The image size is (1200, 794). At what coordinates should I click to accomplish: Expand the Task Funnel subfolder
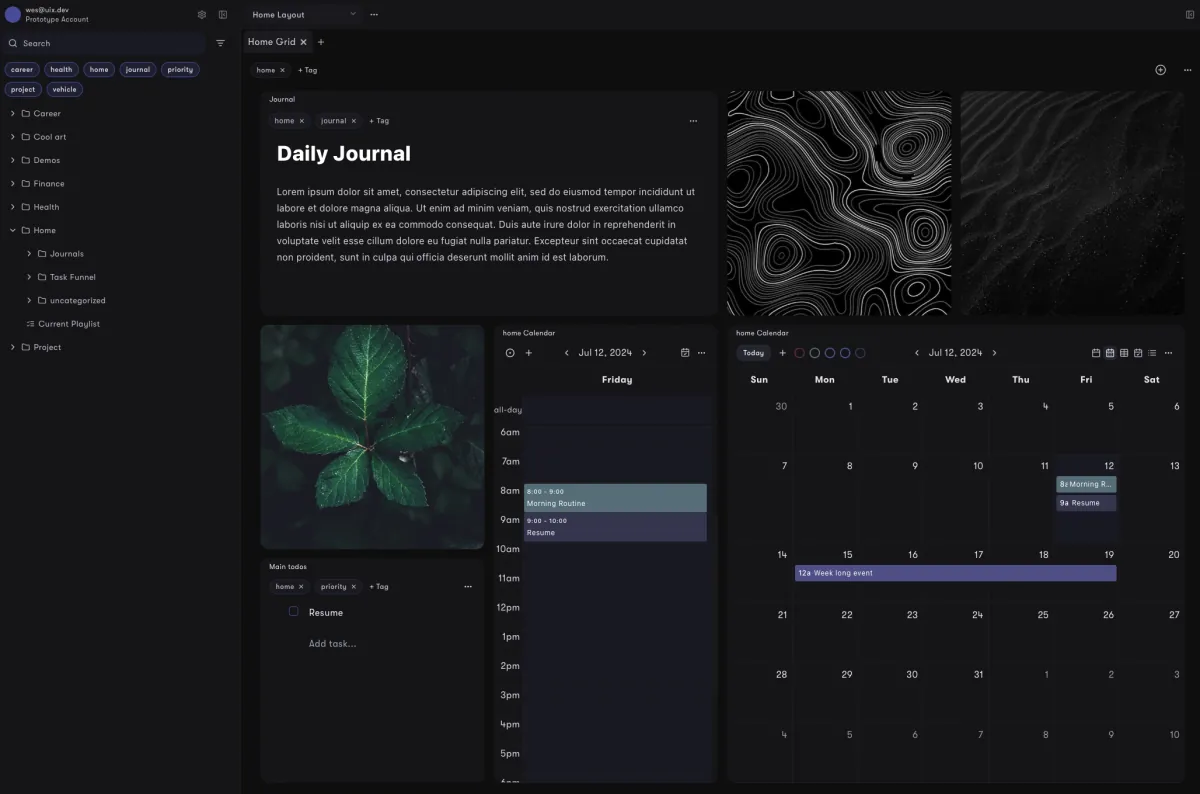(x=29, y=277)
